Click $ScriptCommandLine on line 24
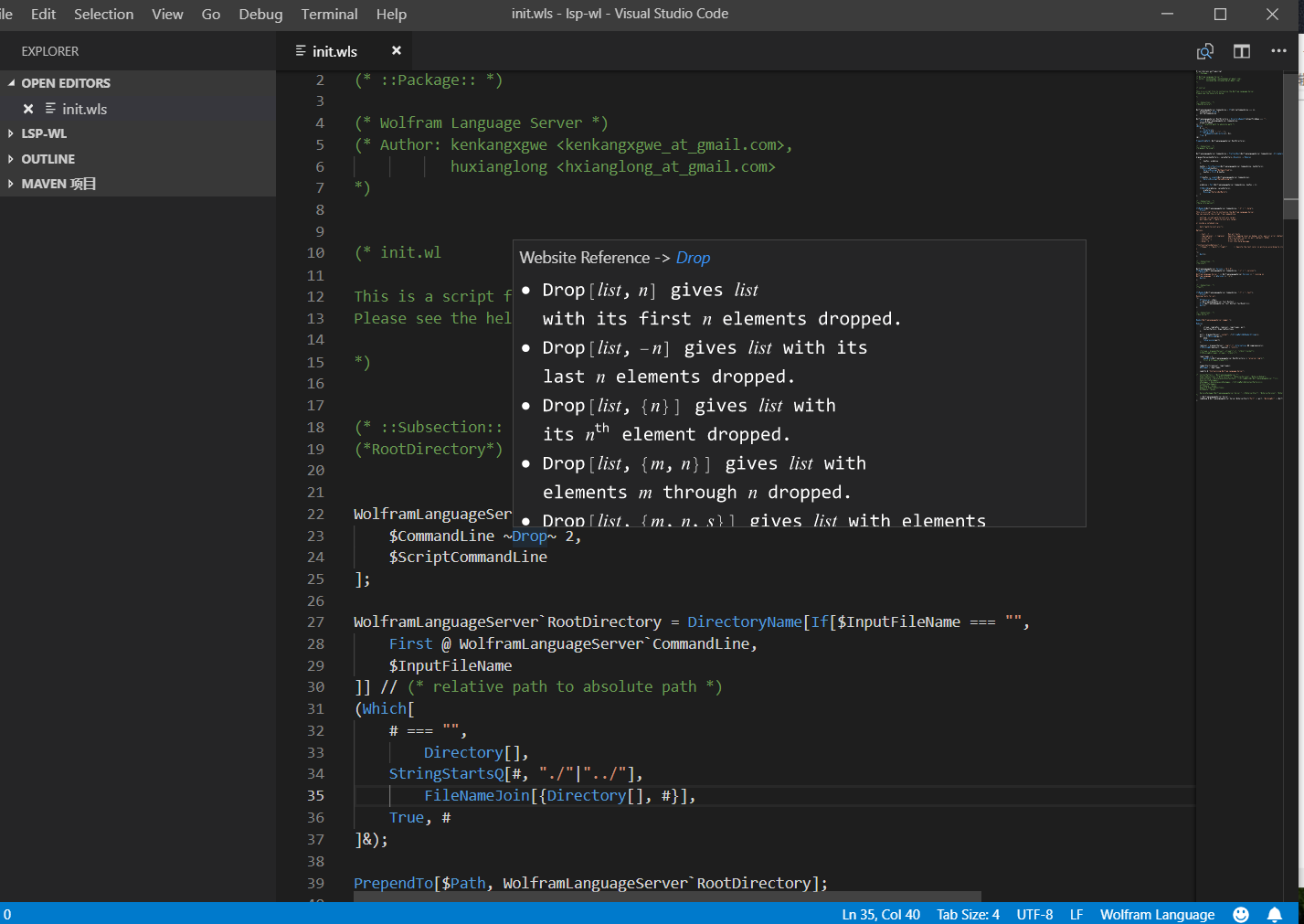The height and width of the screenshot is (924, 1304). point(468,557)
